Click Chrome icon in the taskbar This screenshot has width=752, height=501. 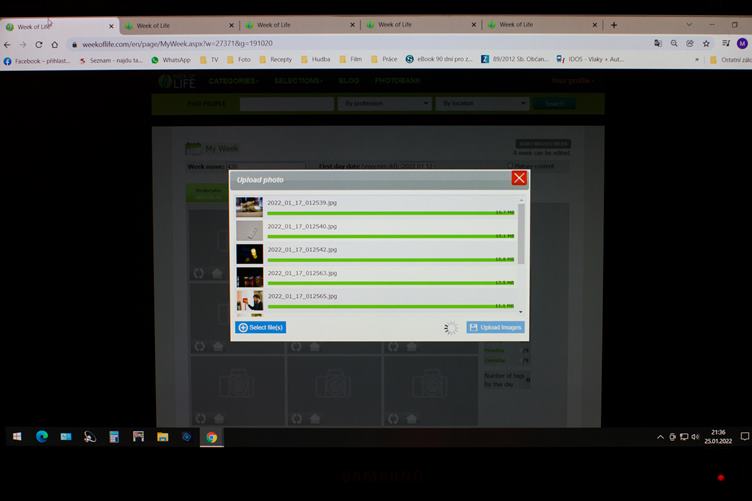click(x=211, y=437)
